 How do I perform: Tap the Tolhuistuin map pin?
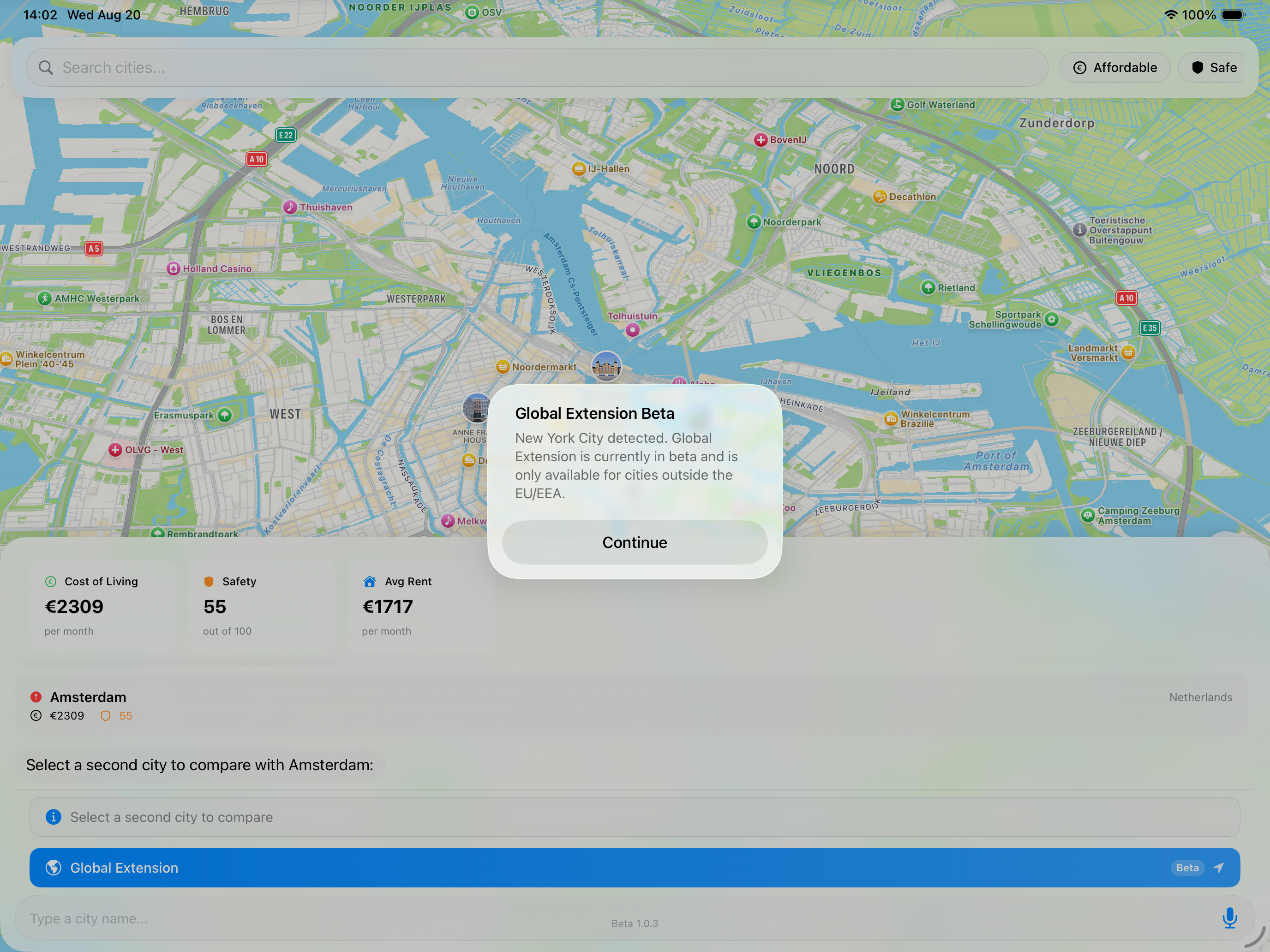632,329
